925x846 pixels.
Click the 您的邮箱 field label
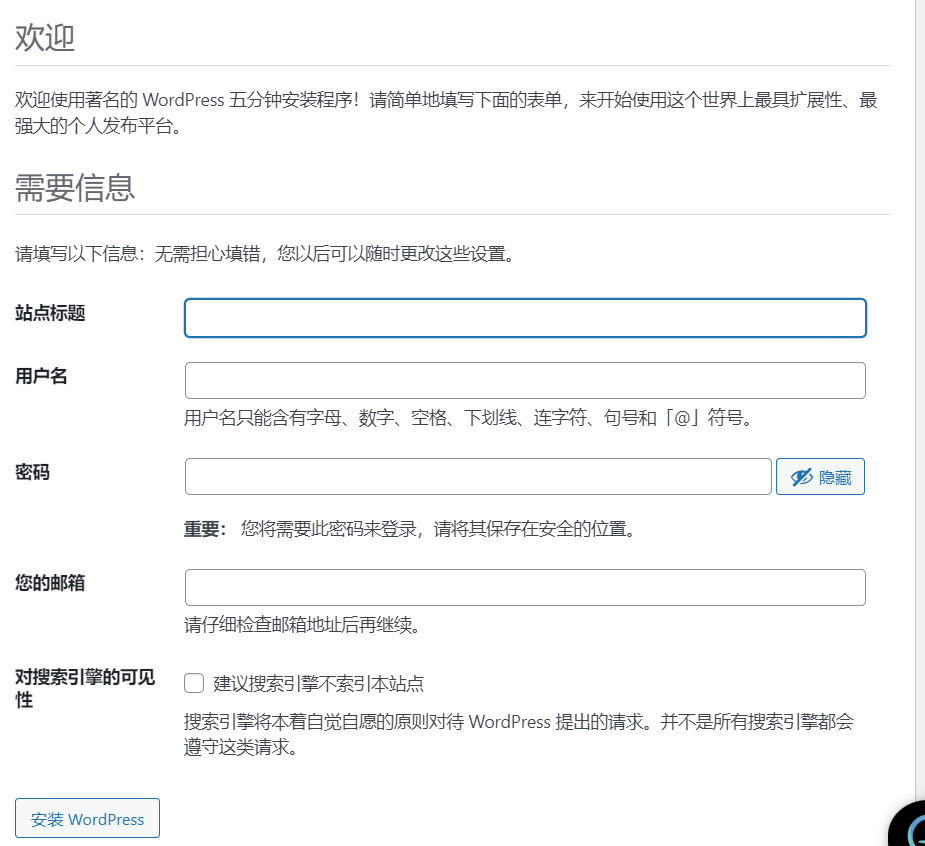tap(50, 583)
